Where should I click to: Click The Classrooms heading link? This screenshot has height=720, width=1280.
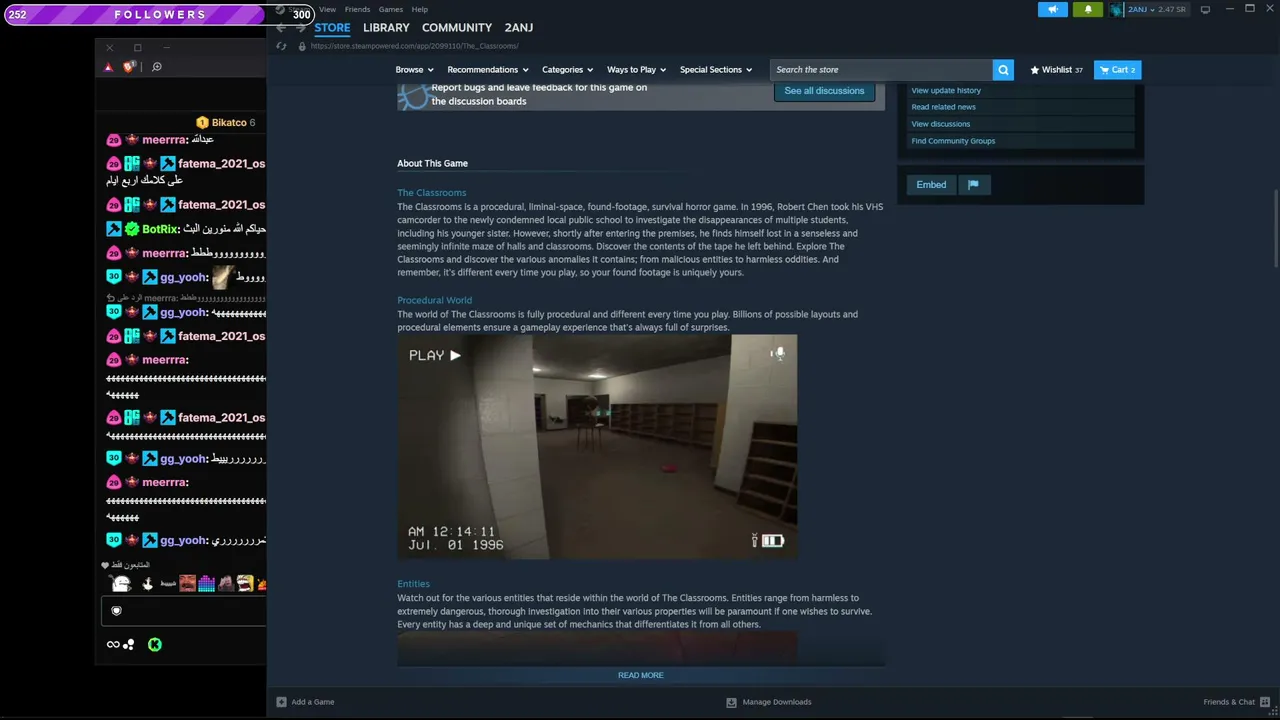point(432,193)
